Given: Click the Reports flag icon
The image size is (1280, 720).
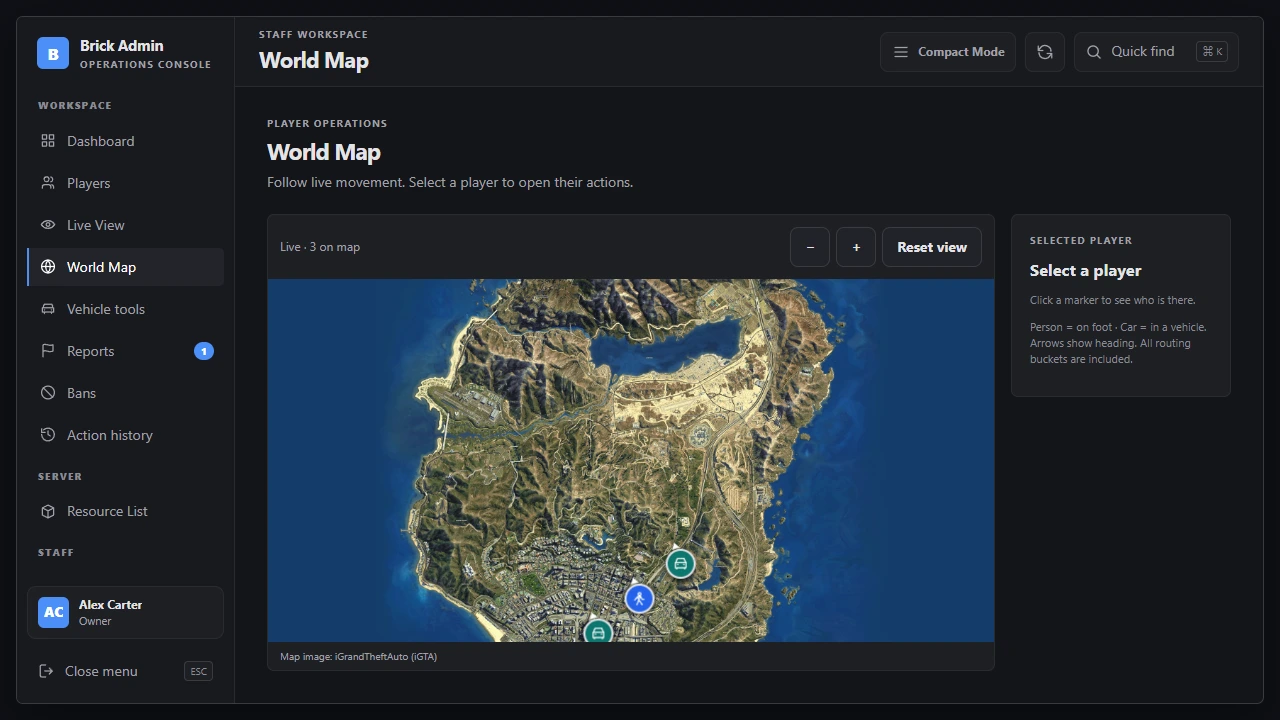Looking at the screenshot, I should click(48, 351).
